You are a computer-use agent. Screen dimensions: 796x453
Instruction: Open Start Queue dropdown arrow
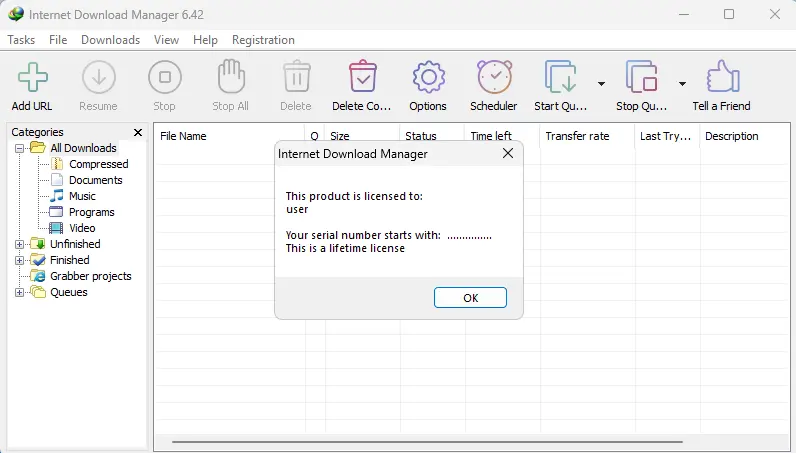tap(601, 84)
